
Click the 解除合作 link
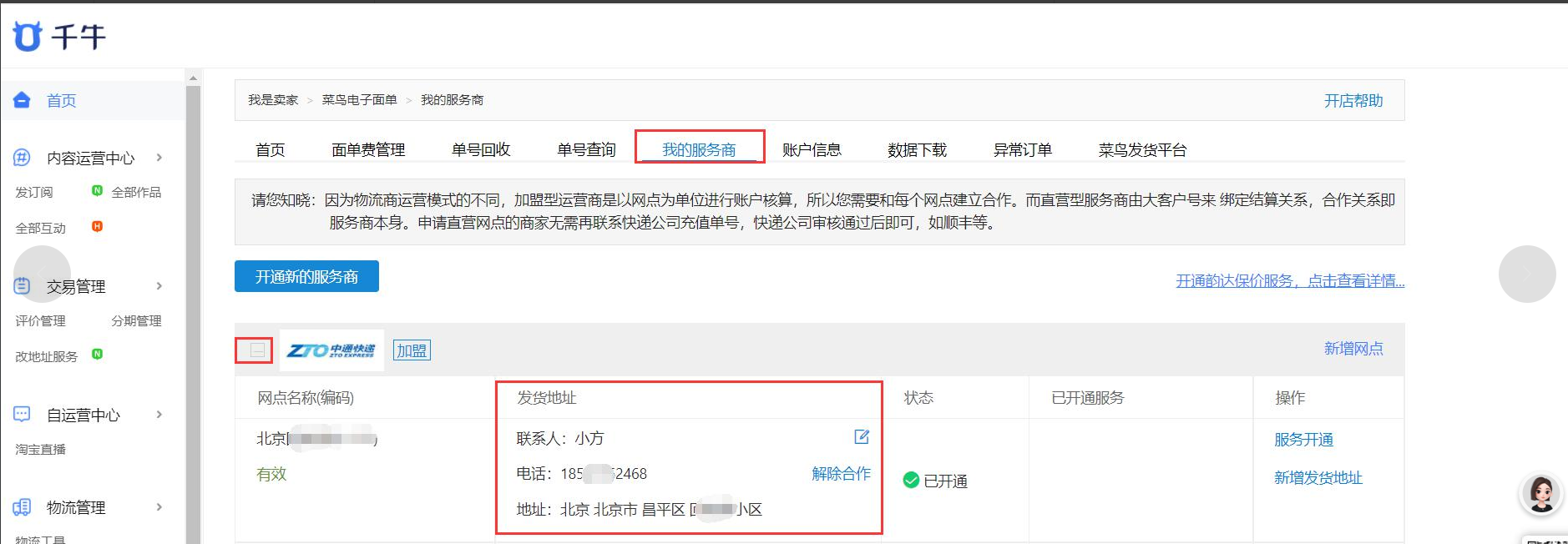841,474
